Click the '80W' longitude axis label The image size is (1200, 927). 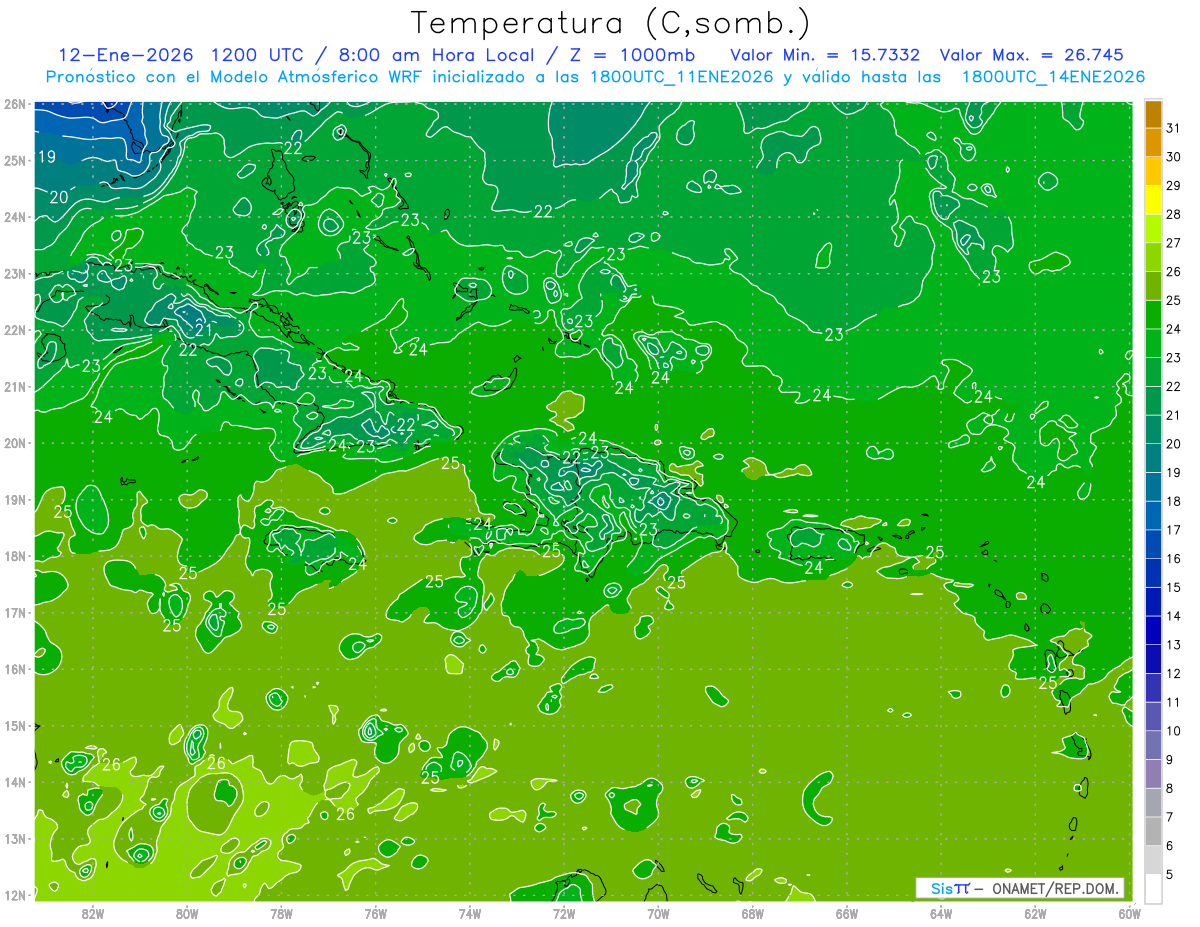[187, 913]
